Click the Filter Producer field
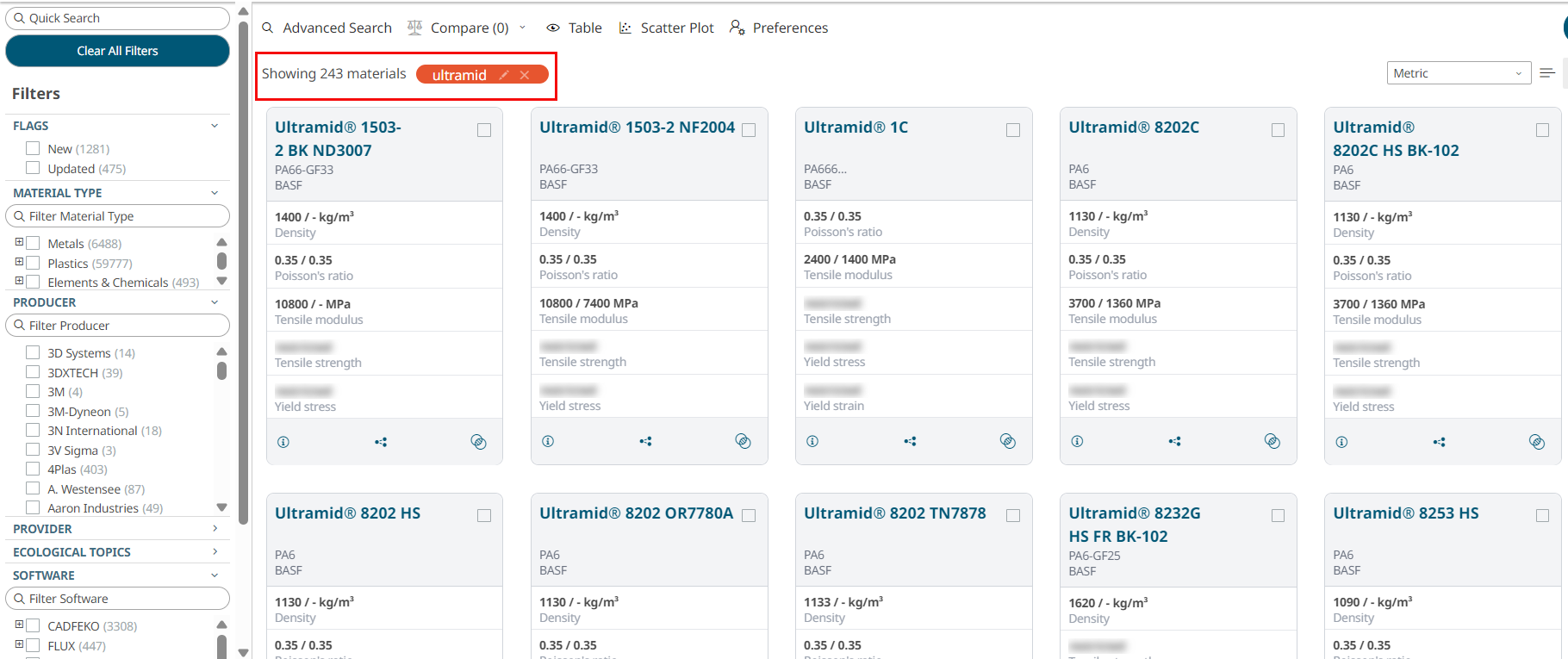Image resolution: width=1568 pixels, height=659 pixels. pos(118,326)
